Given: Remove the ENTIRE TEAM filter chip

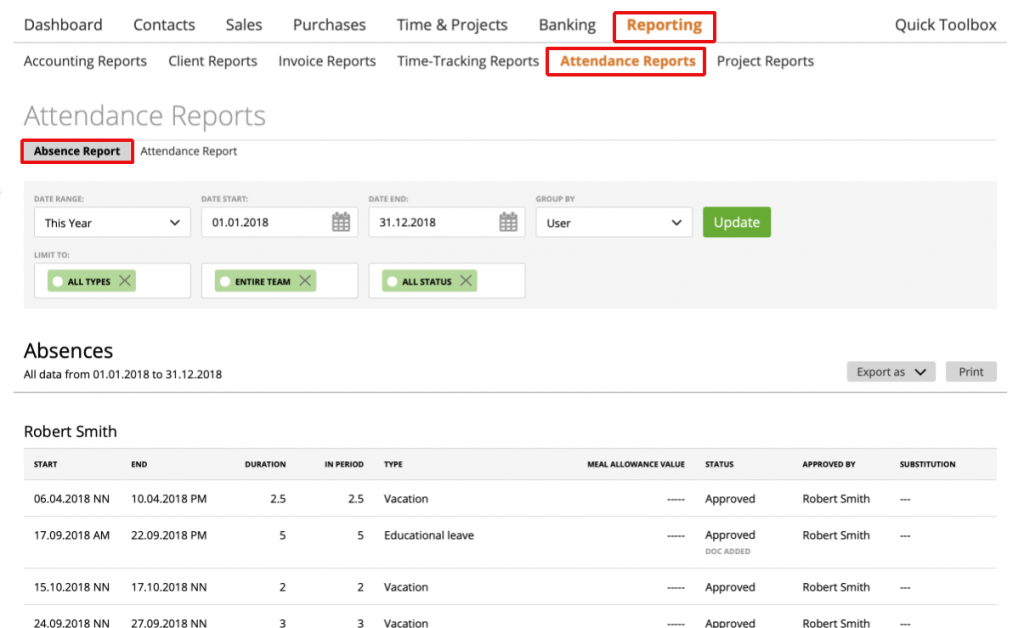Looking at the screenshot, I should (305, 280).
